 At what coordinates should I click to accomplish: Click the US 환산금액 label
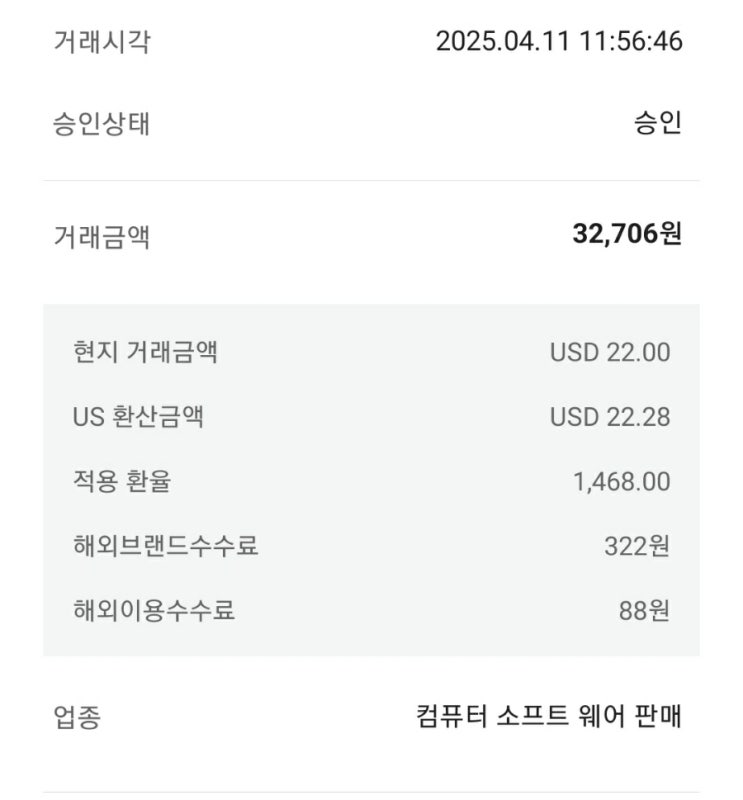tap(138, 417)
